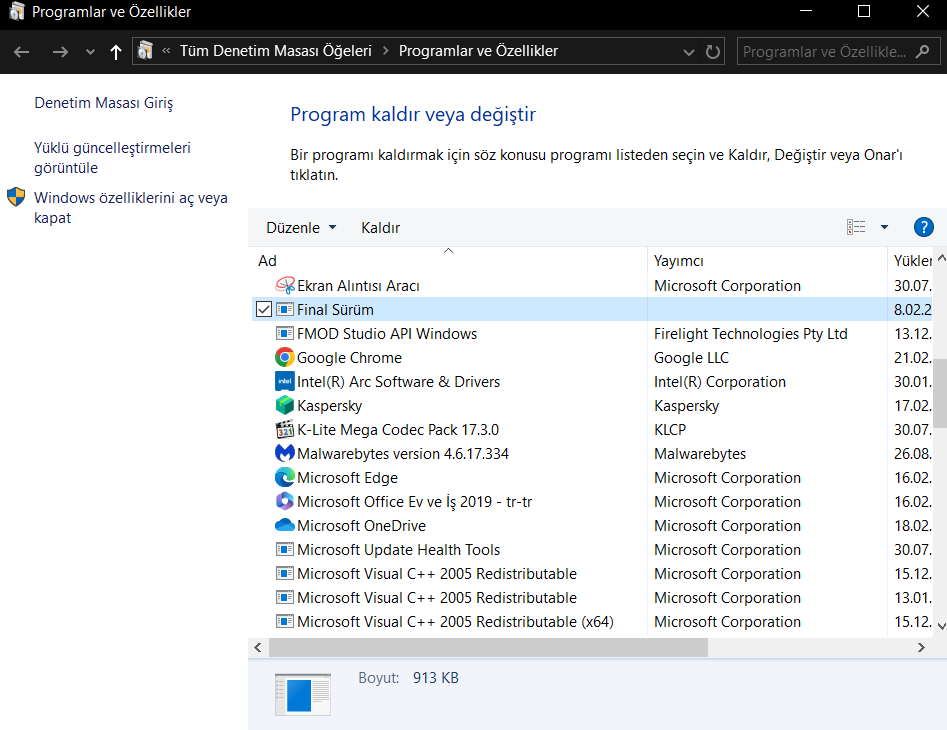Select Kaspersky program name
The image size is (947, 730).
[x=329, y=406]
